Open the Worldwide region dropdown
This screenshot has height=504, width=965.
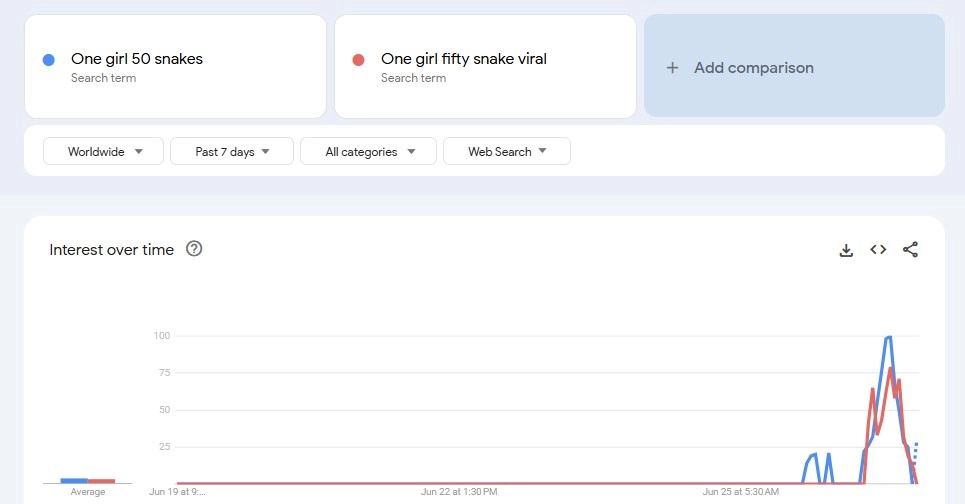[x=103, y=152]
